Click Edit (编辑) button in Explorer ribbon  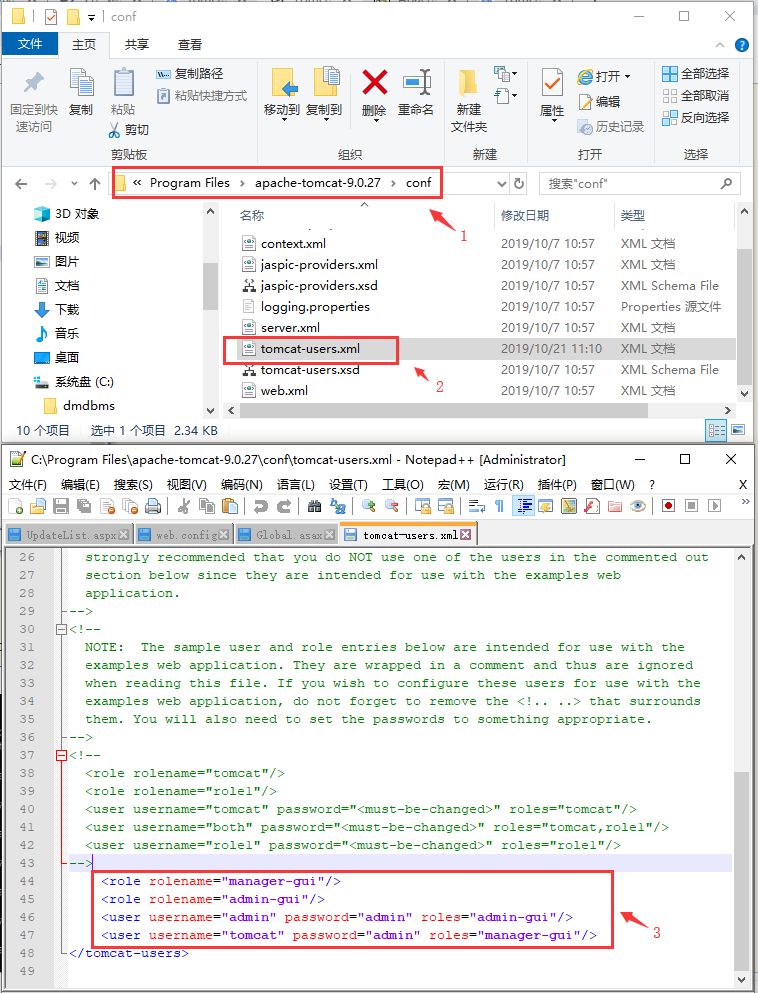pyautogui.click(x=599, y=101)
